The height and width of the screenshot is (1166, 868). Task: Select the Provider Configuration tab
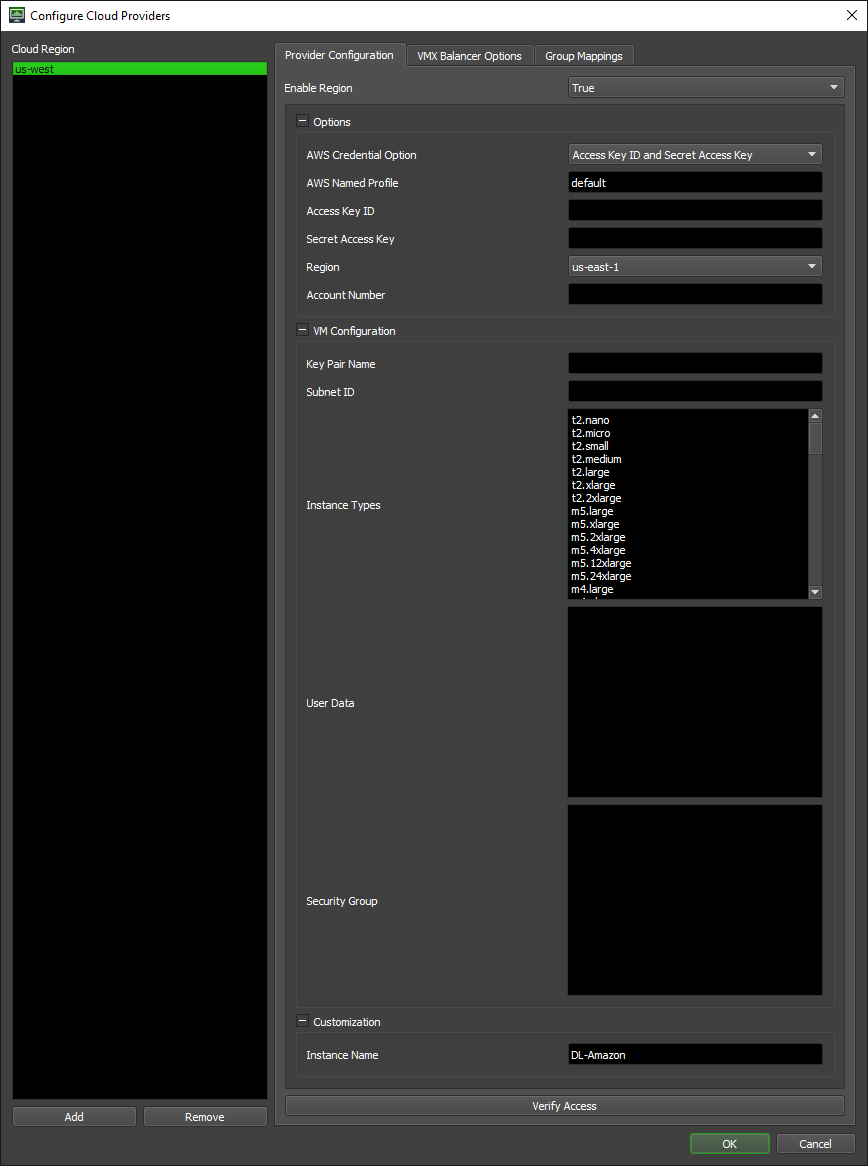pyautogui.click(x=339, y=55)
